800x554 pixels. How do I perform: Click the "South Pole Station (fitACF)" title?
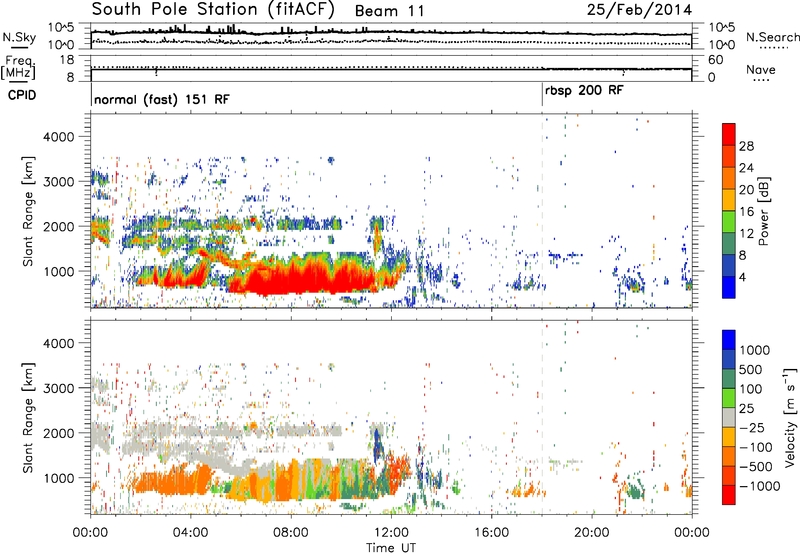[213, 9]
